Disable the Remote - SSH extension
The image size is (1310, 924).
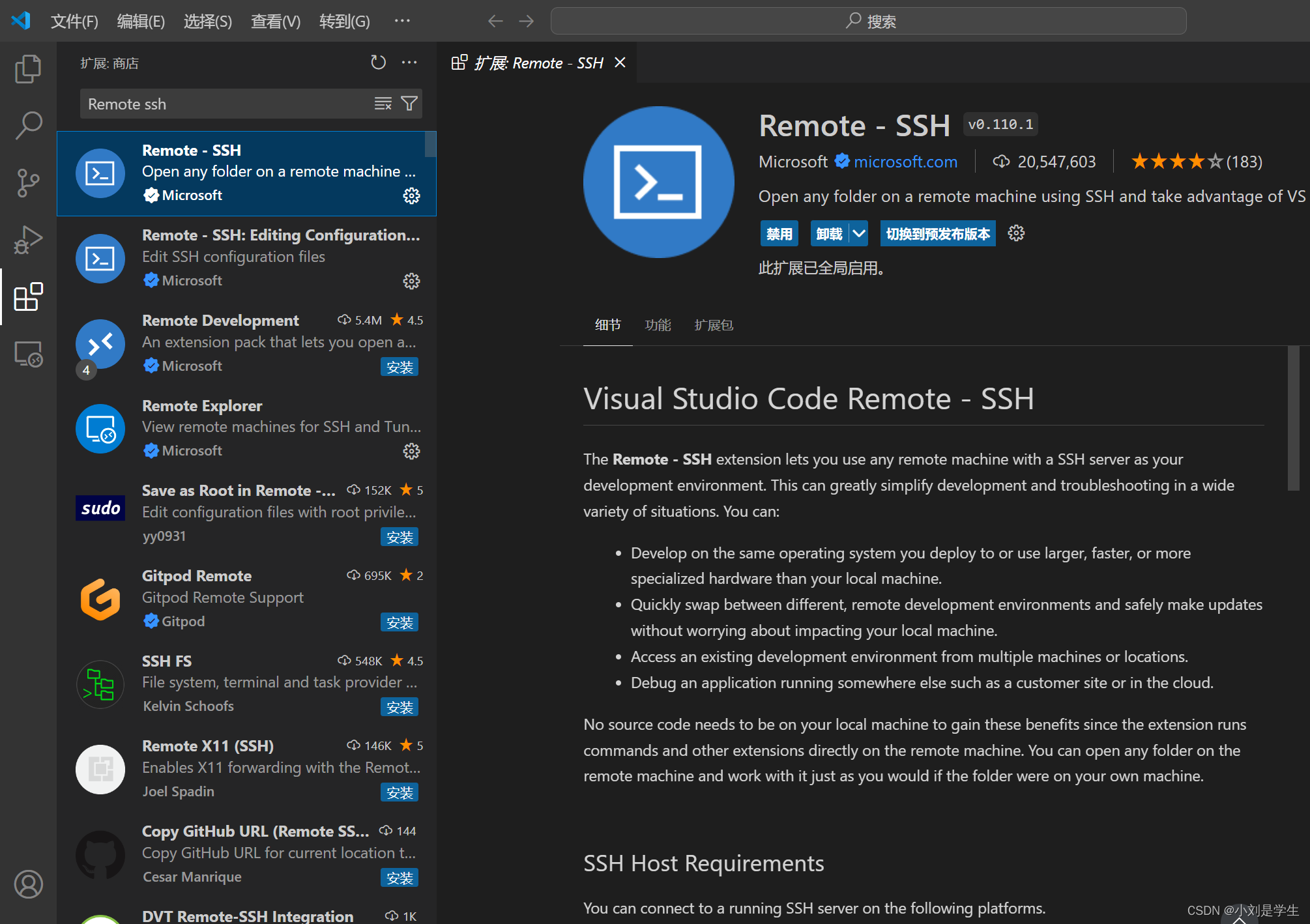coord(779,233)
